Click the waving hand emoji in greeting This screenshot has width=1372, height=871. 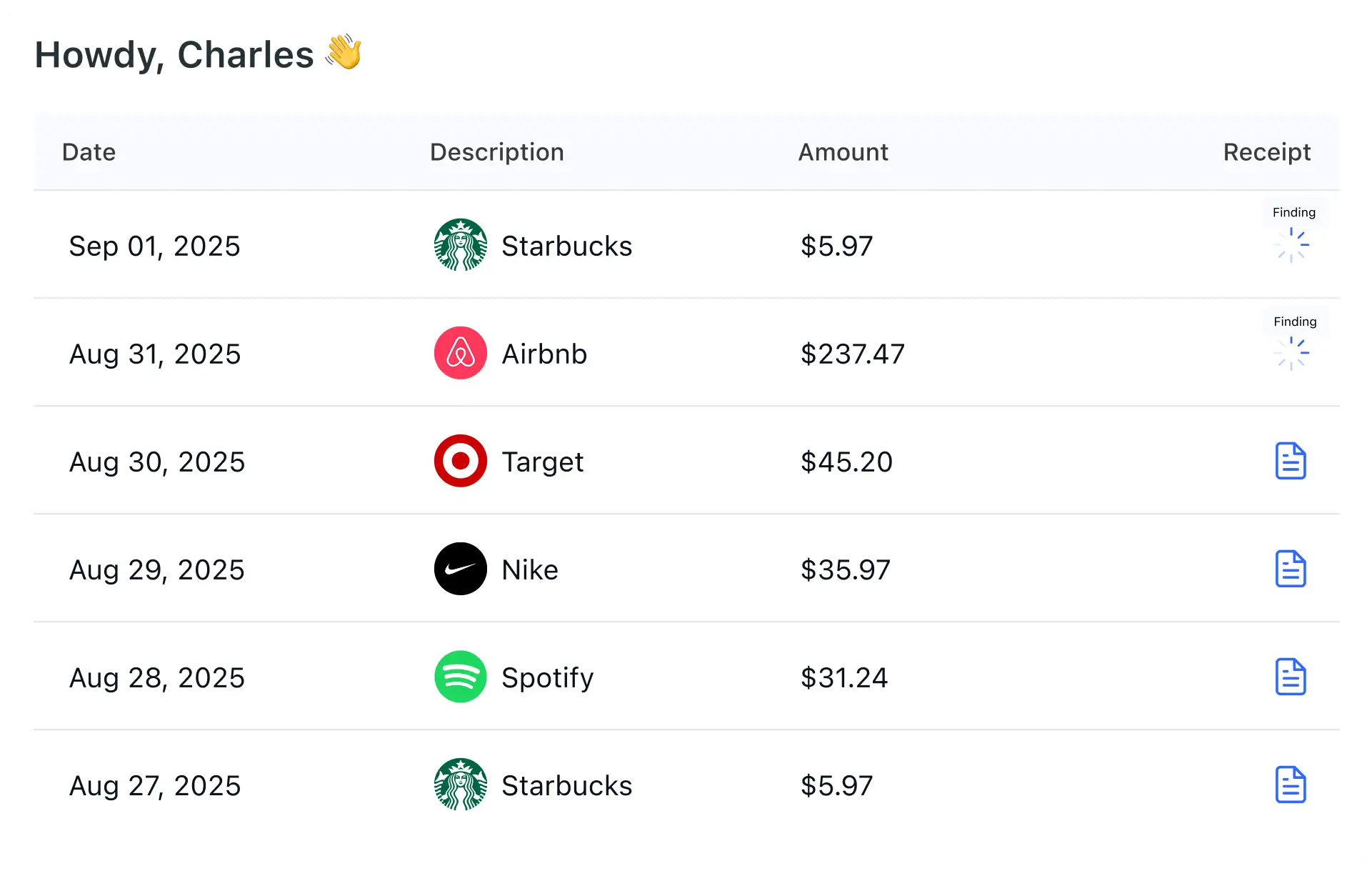click(344, 52)
